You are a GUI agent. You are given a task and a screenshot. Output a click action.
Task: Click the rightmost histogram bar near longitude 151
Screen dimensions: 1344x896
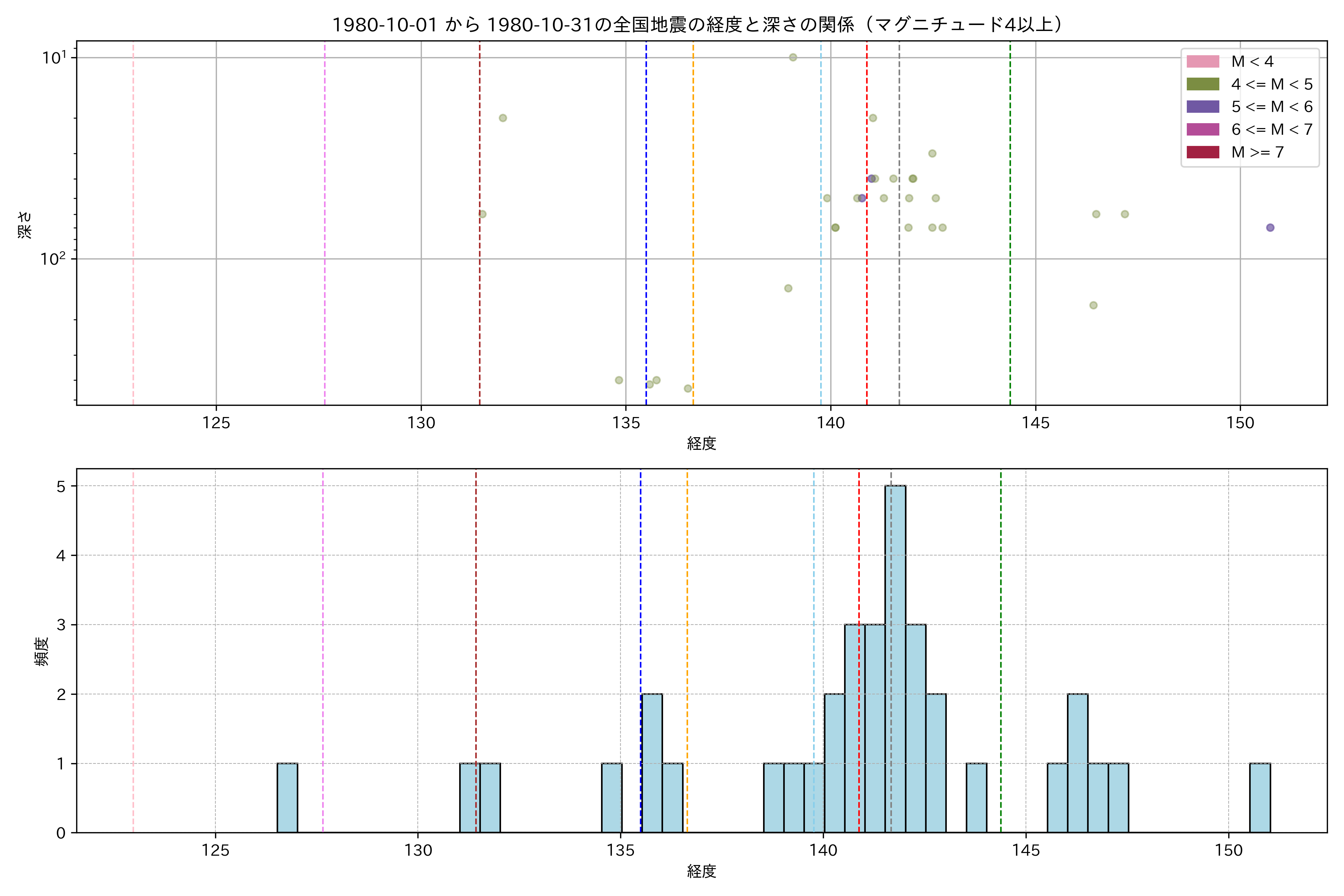(1259, 798)
